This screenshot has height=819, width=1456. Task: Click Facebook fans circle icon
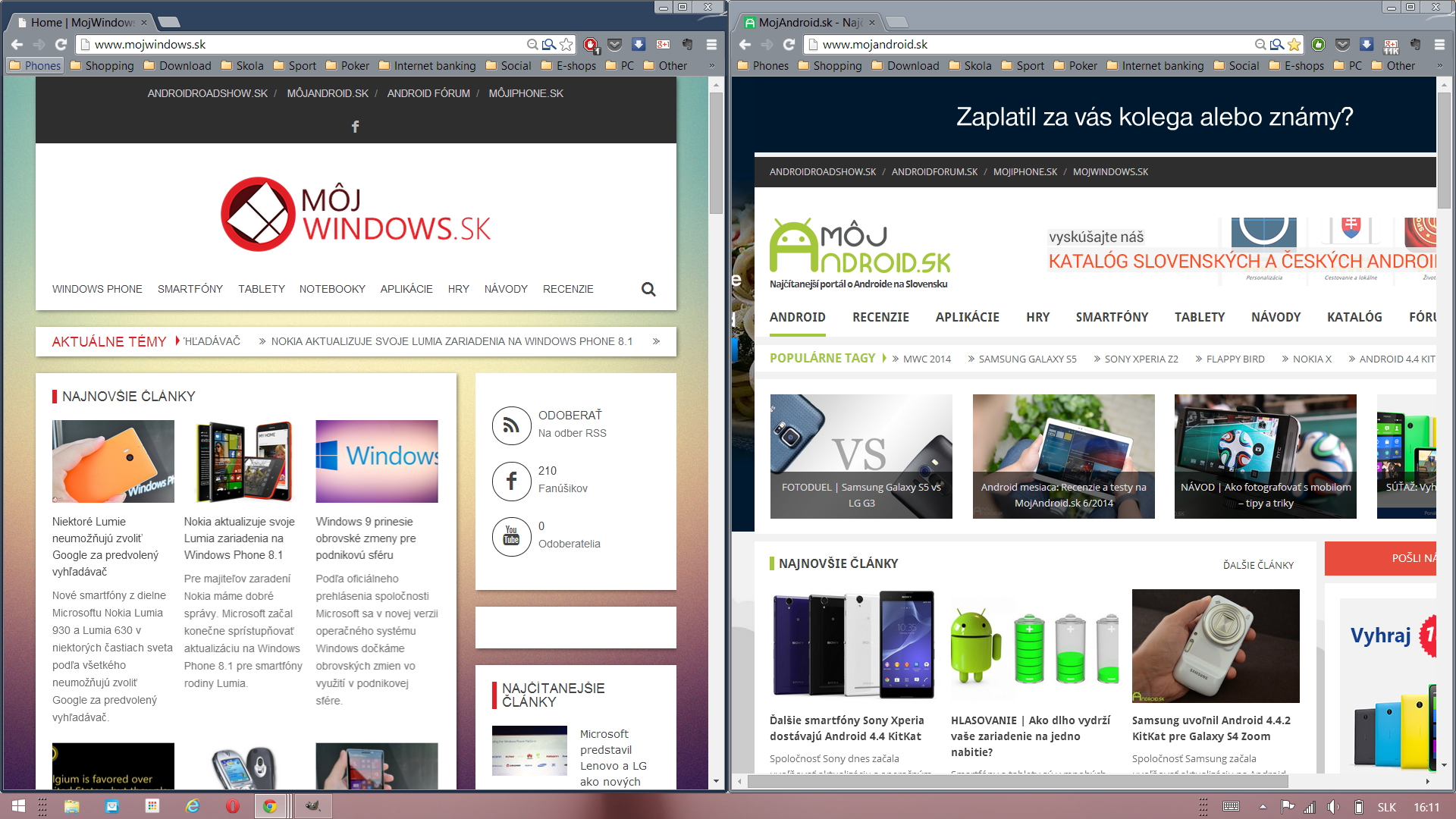point(511,481)
